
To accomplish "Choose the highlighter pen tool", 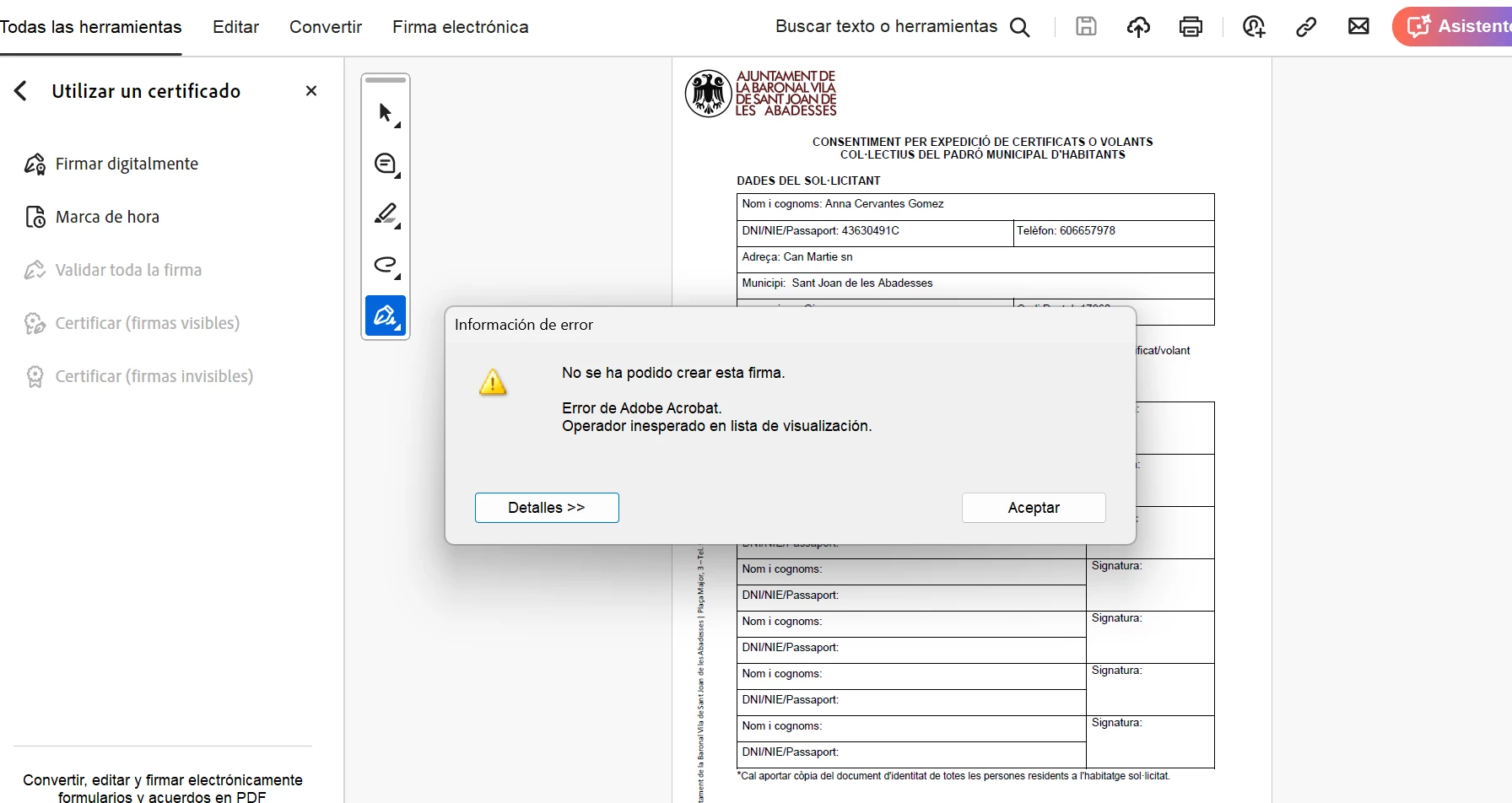I will pos(386,214).
